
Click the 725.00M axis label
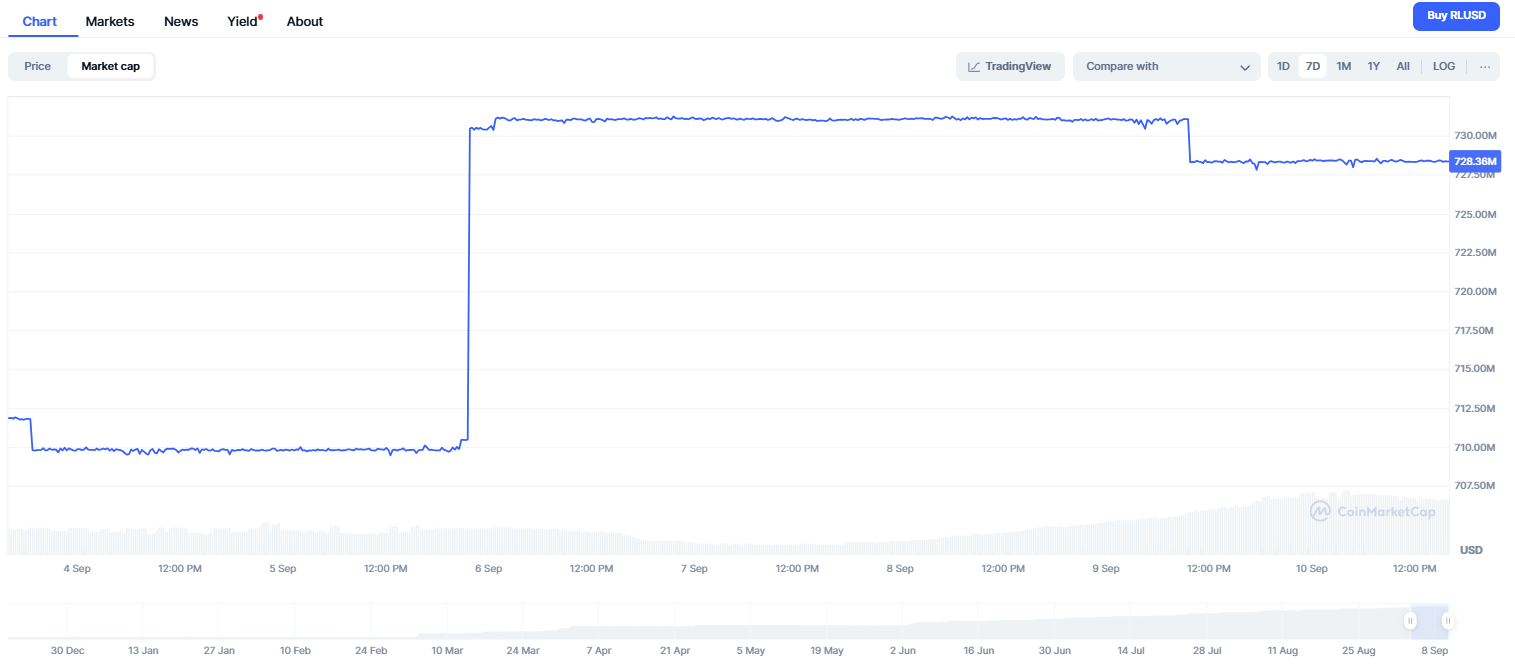point(1475,214)
